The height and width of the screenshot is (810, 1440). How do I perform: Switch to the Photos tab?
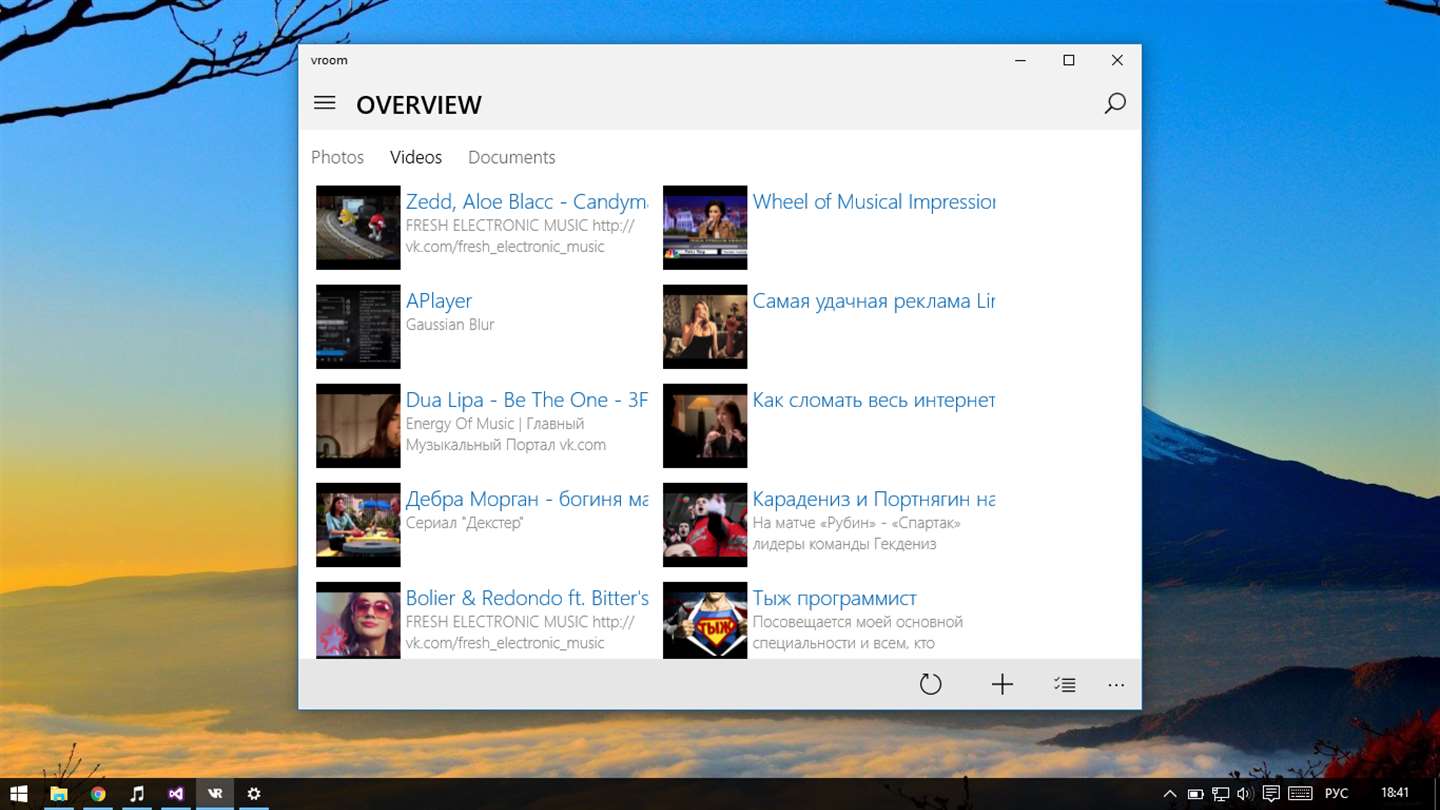click(337, 157)
